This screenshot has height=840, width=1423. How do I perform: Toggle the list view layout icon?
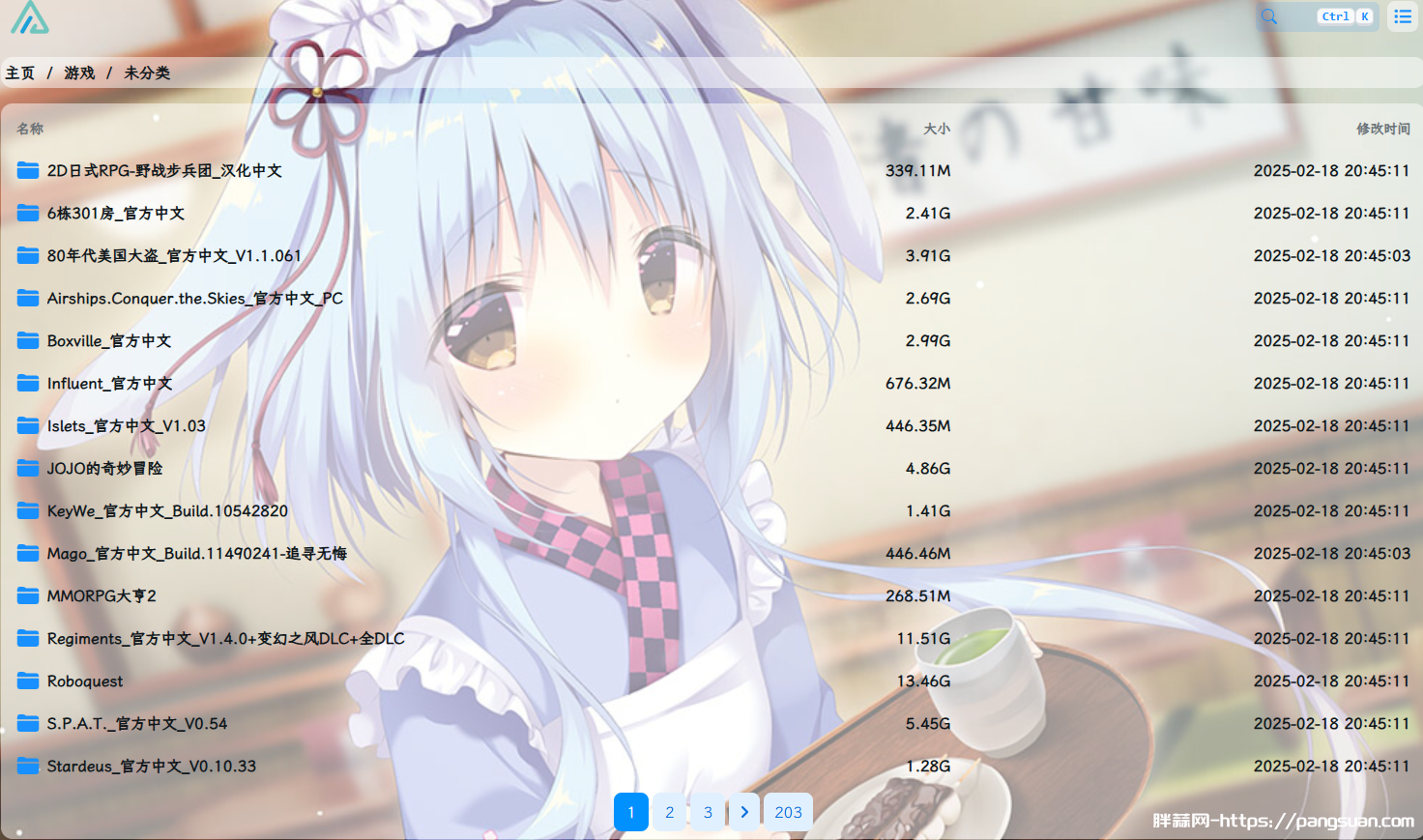[x=1402, y=16]
